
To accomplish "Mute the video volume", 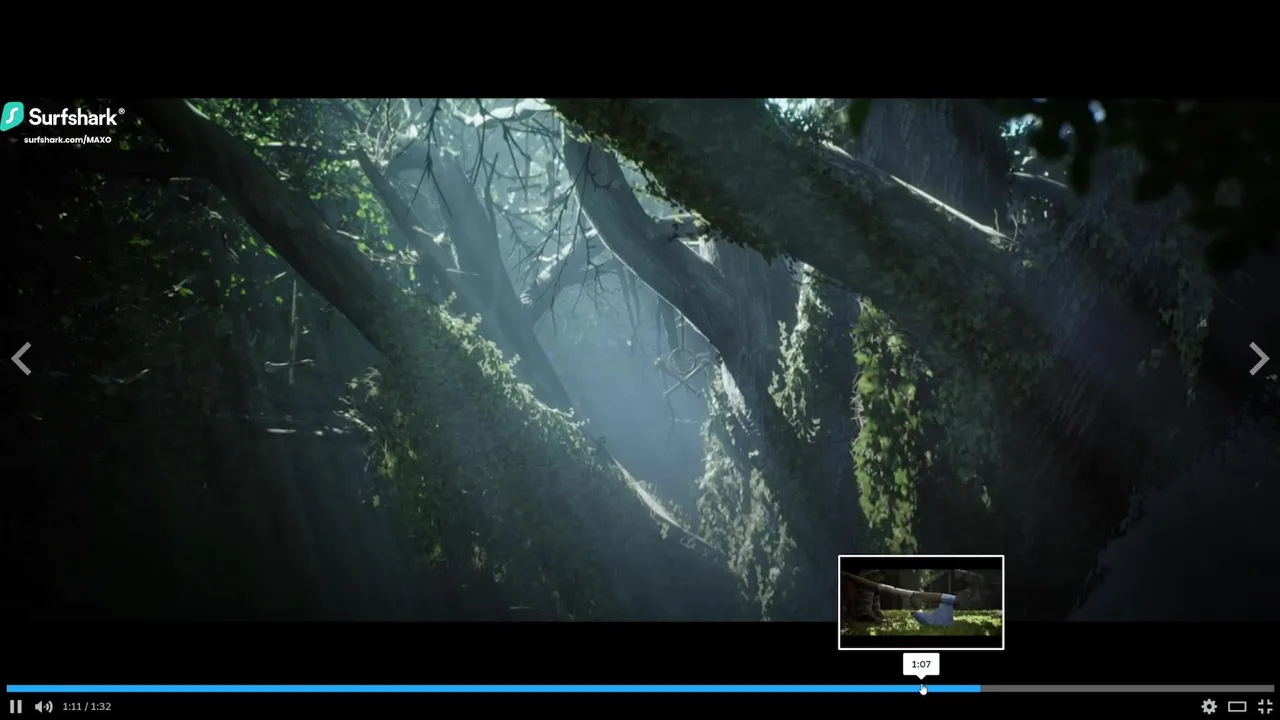I will coord(43,706).
